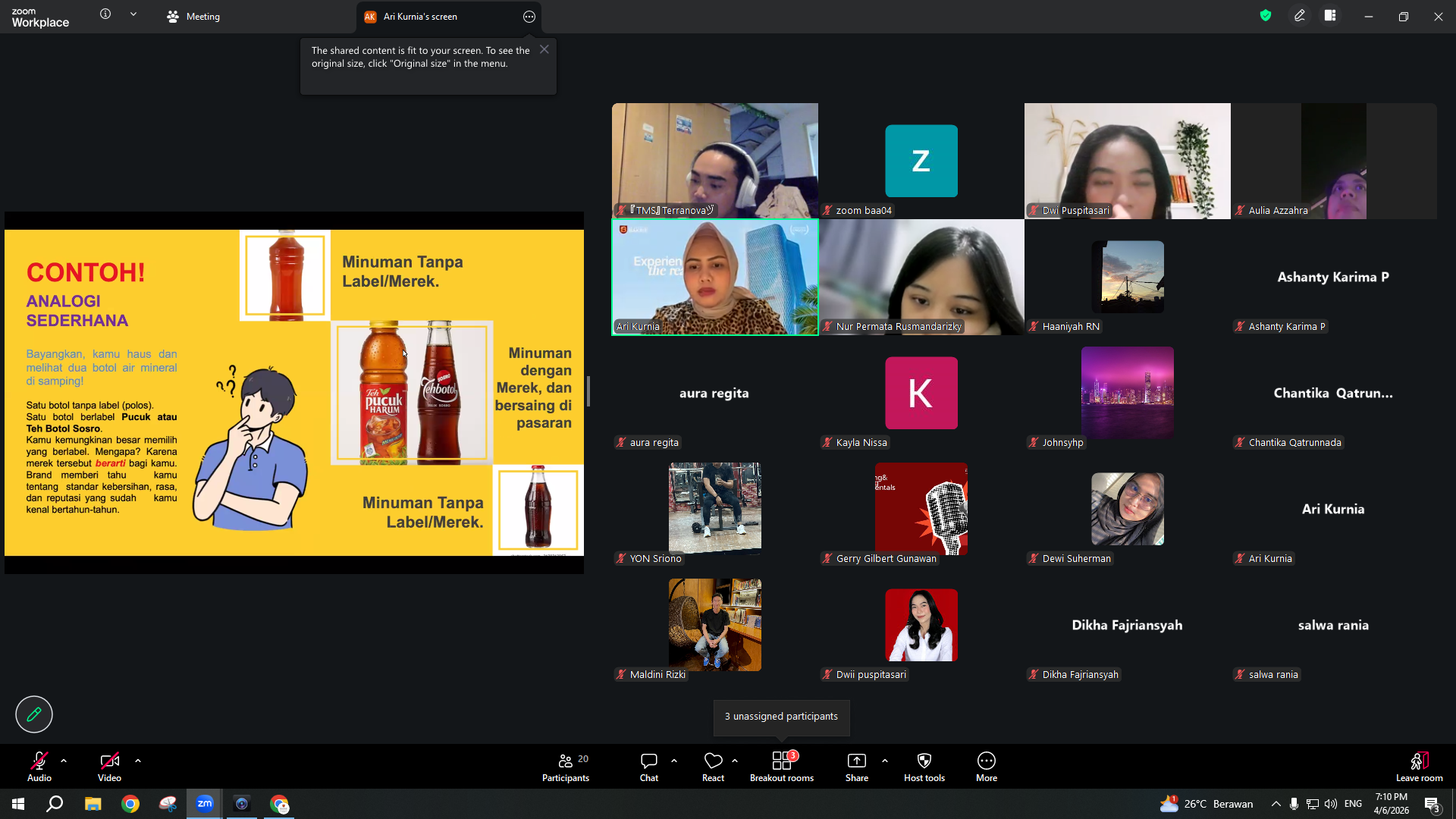Select Gerry Gilbert Gunawan's tile
Viewport: 1456px width, 819px height.
click(x=921, y=509)
